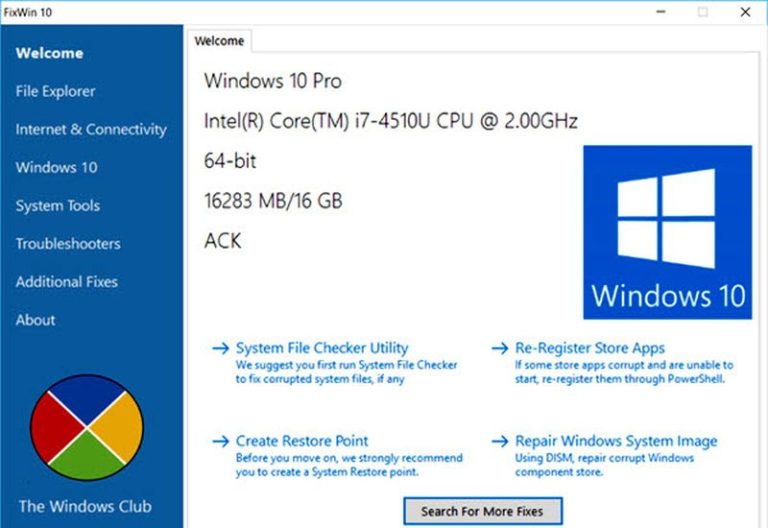Minimize the FixWin 10 window

[661, 12]
